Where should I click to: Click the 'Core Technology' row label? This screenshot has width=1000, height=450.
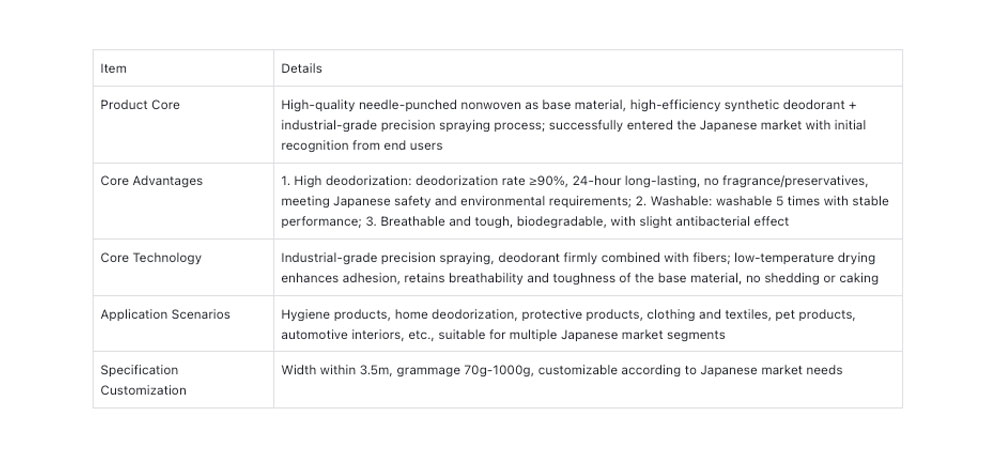pos(151,258)
